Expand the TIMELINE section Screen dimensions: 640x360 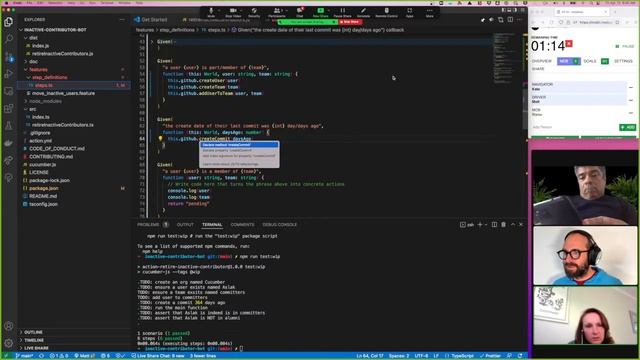34,340
